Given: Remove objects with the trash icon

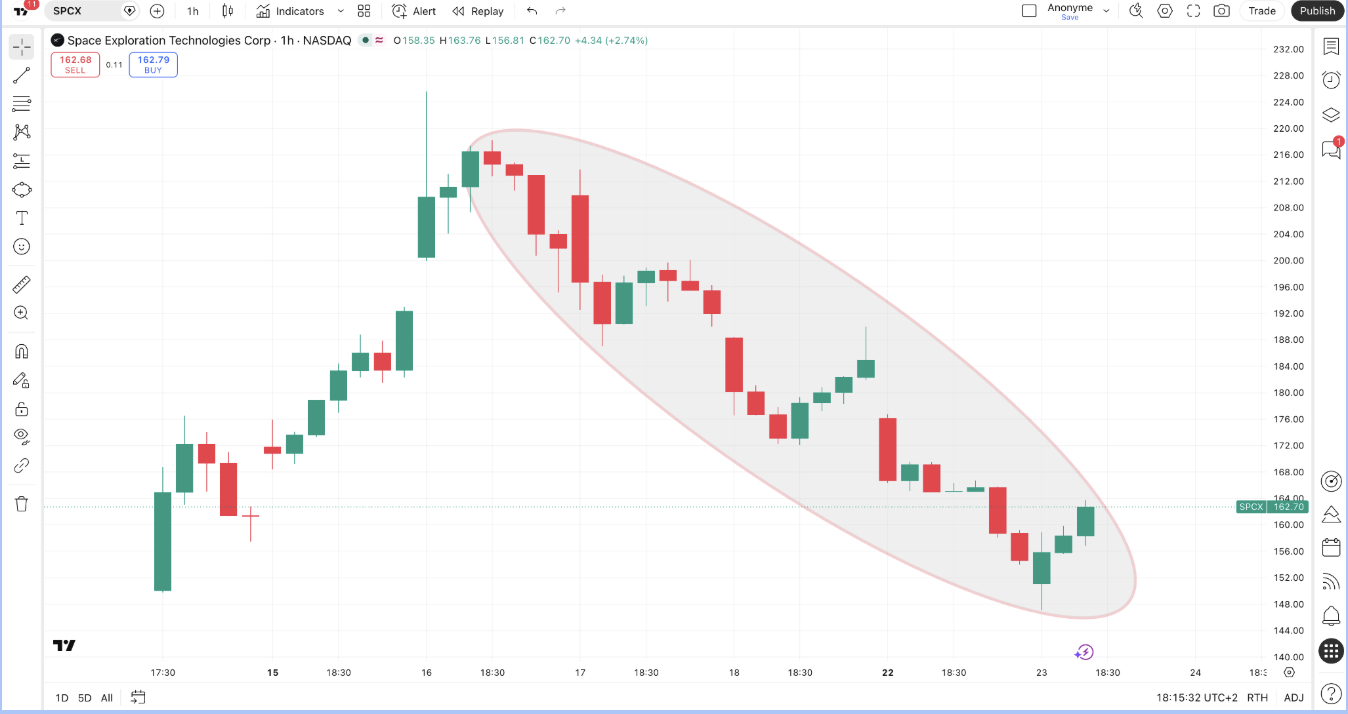Looking at the screenshot, I should [21, 503].
